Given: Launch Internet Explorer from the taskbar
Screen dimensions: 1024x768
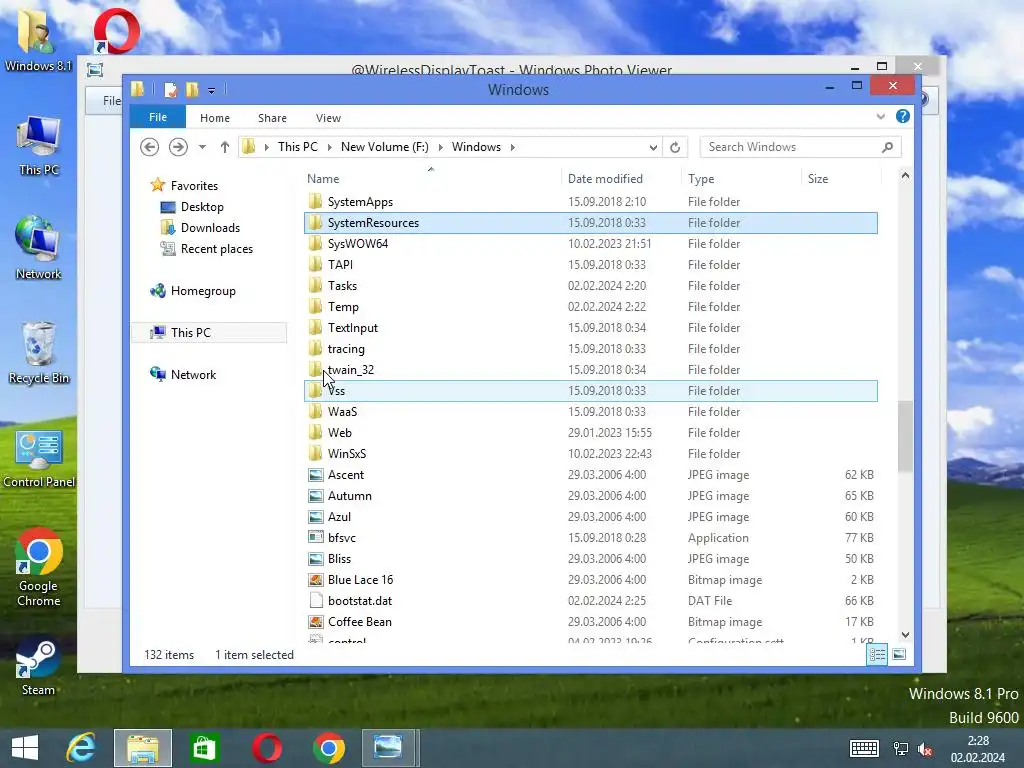Looking at the screenshot, I should (81, 748).
